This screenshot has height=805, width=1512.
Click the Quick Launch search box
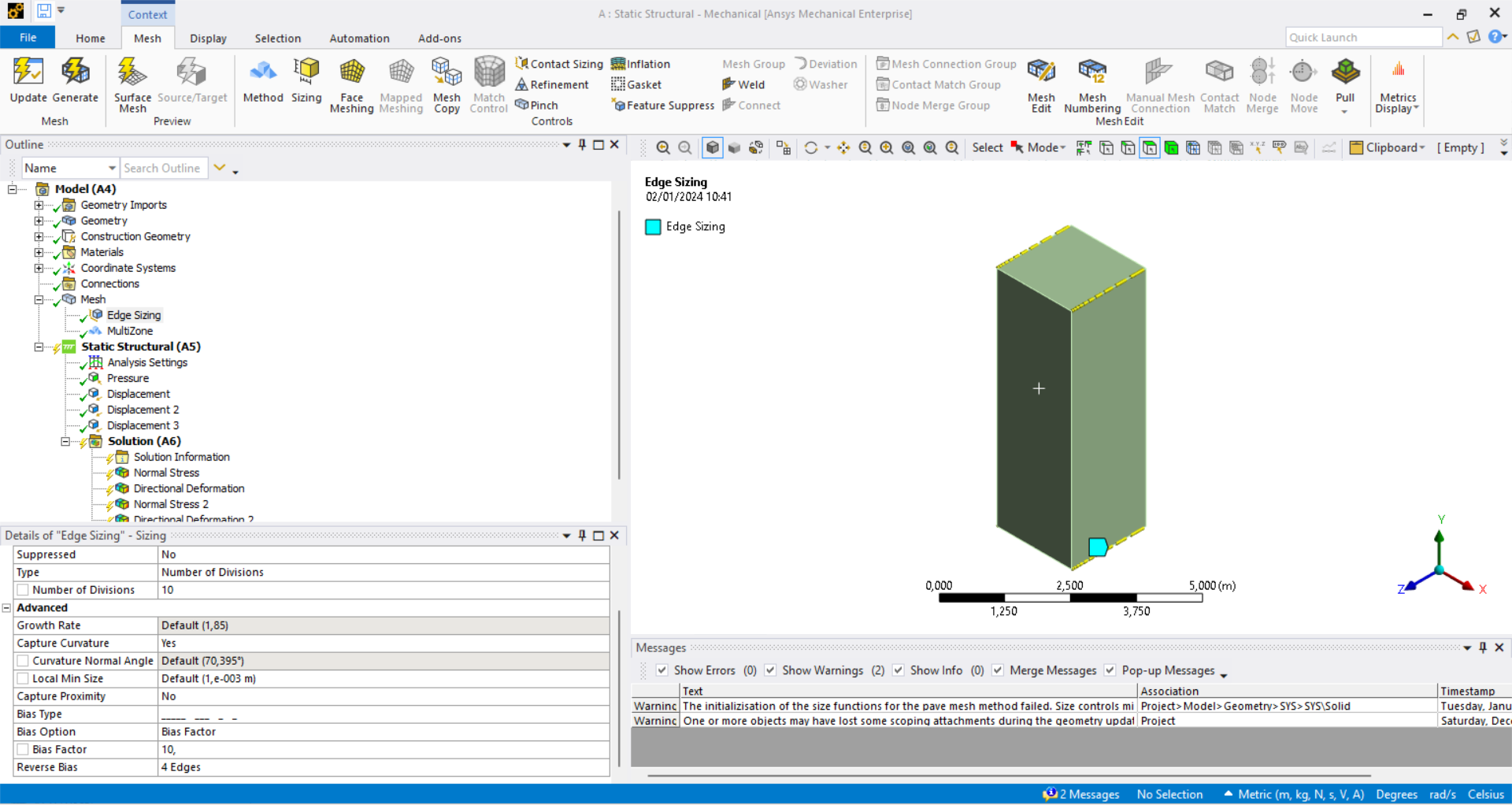[1363, 37]
